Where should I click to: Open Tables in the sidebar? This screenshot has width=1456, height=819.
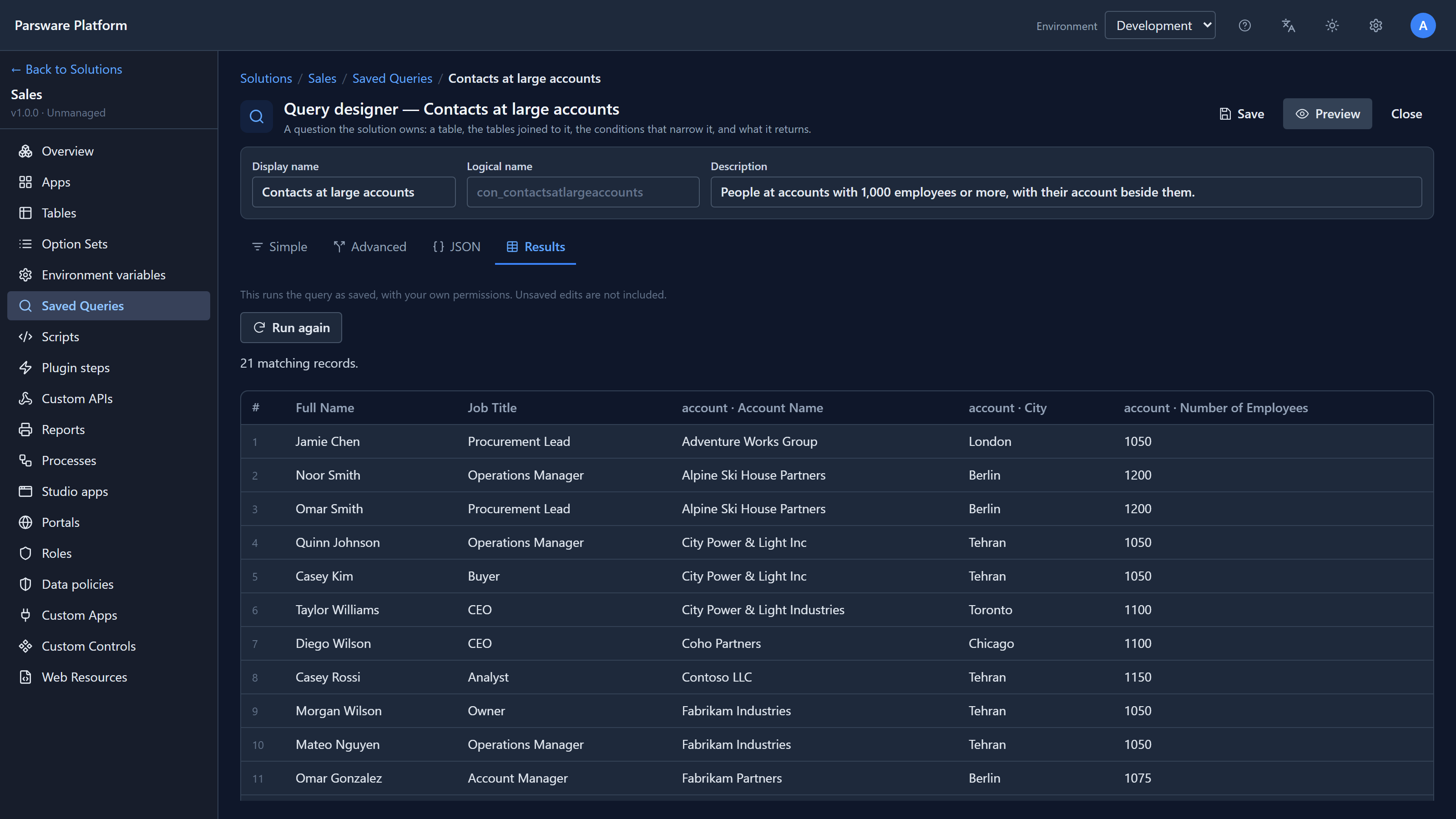click(x=109, y=213)
